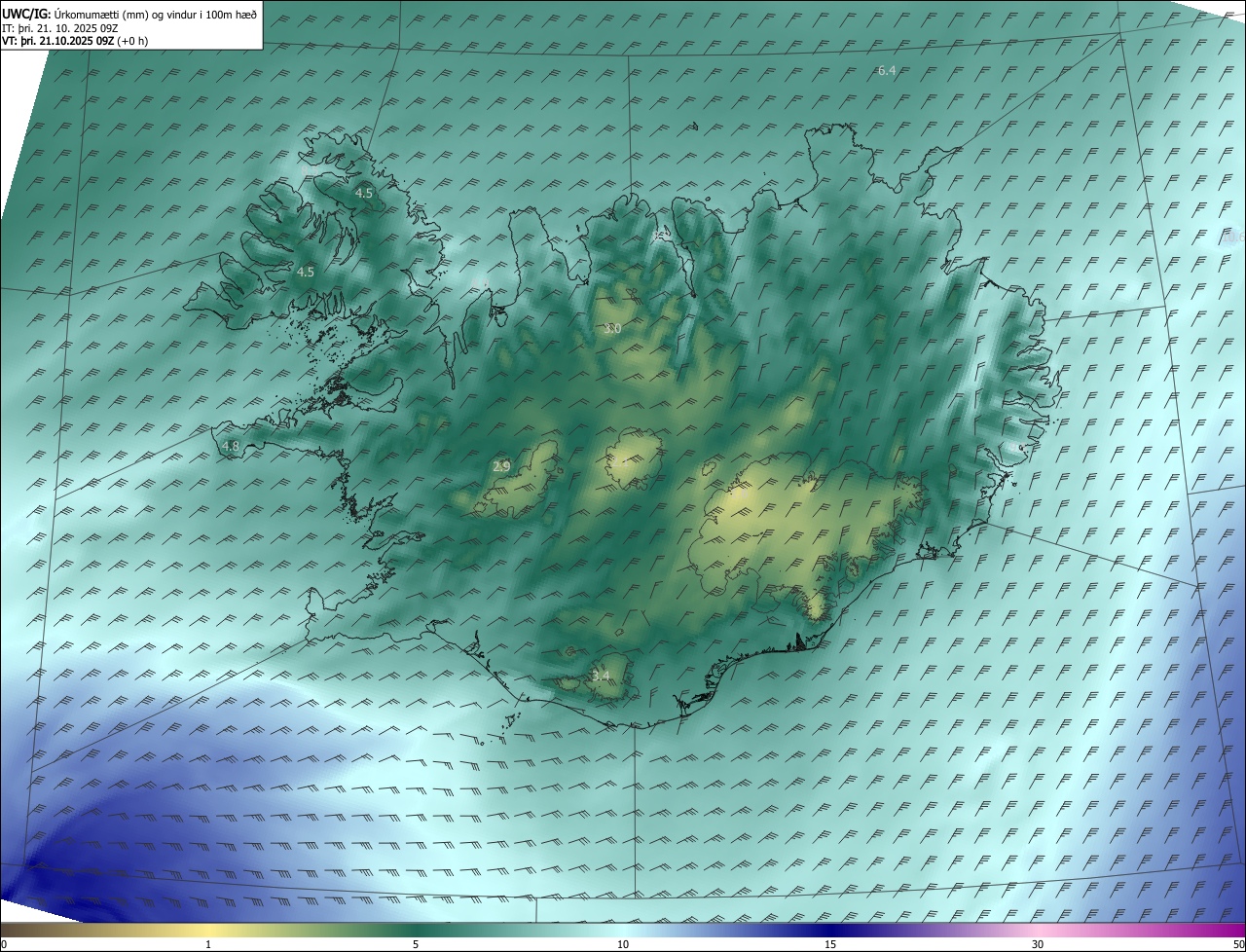Click the colour scale tick label 15
1246x952 pixels.
tap(830, 944)
